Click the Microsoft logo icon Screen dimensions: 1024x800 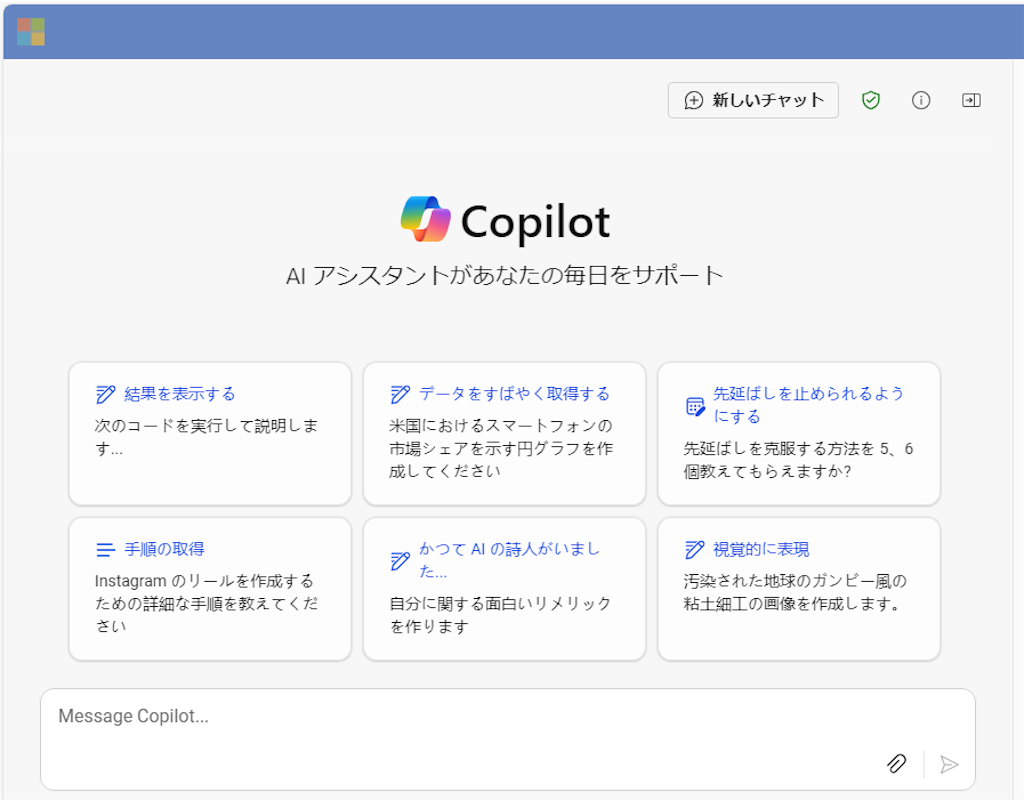31,31
